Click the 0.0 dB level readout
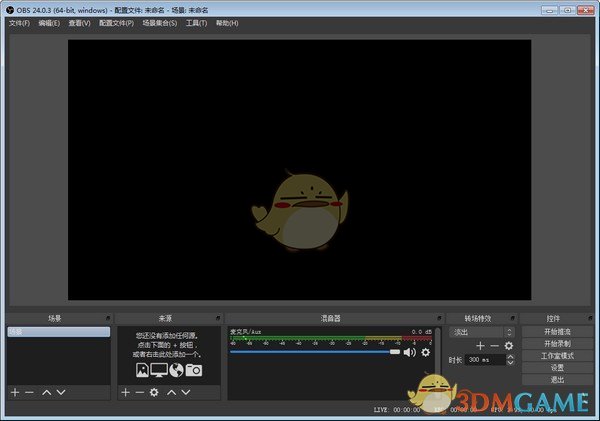This screenshot has width=600, height=421. [x=422, y=332]
